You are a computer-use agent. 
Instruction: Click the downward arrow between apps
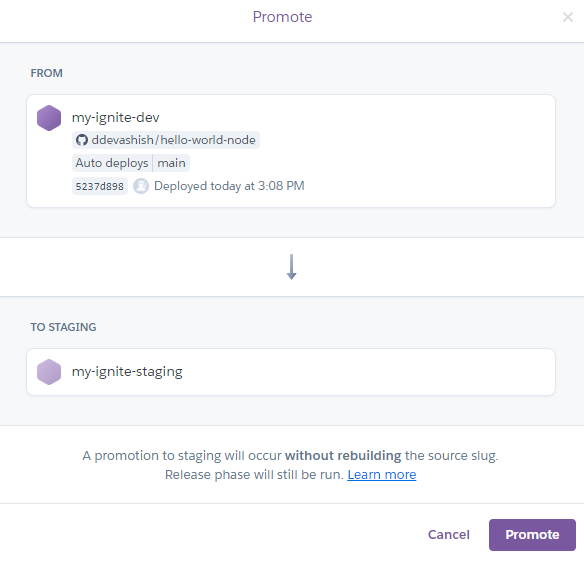click(292, 267)
